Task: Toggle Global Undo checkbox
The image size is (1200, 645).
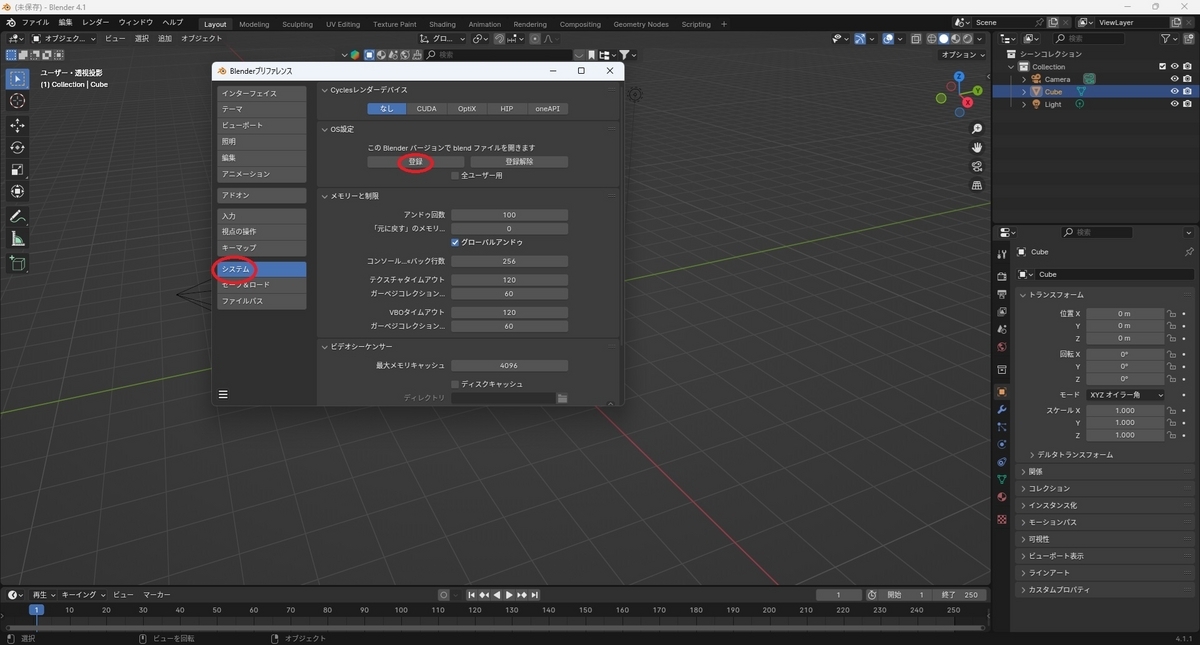Action: (455, 242)
